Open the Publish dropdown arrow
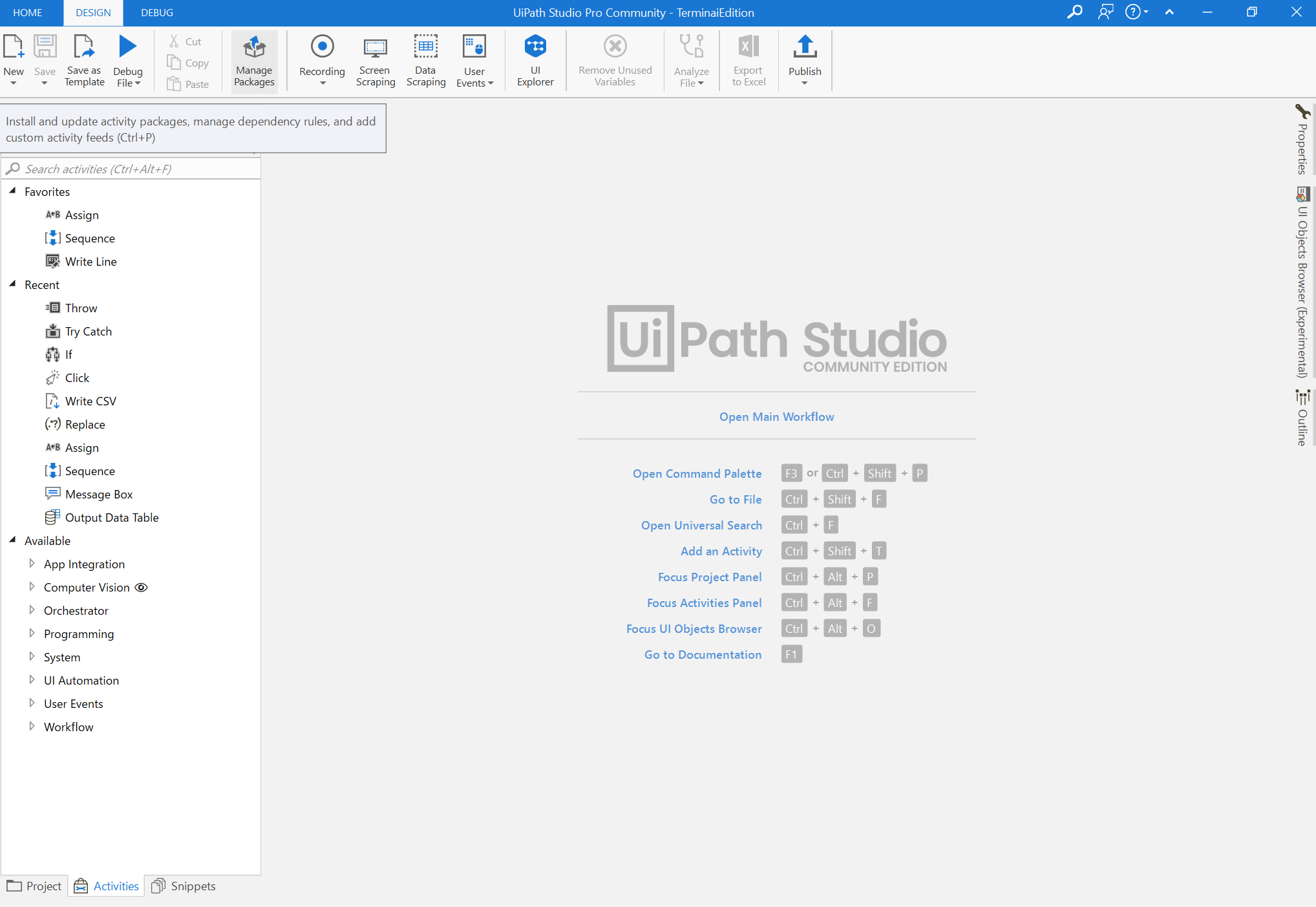Image resolution: width=1316 pixels, height=907 pixels. coord(805,83)
